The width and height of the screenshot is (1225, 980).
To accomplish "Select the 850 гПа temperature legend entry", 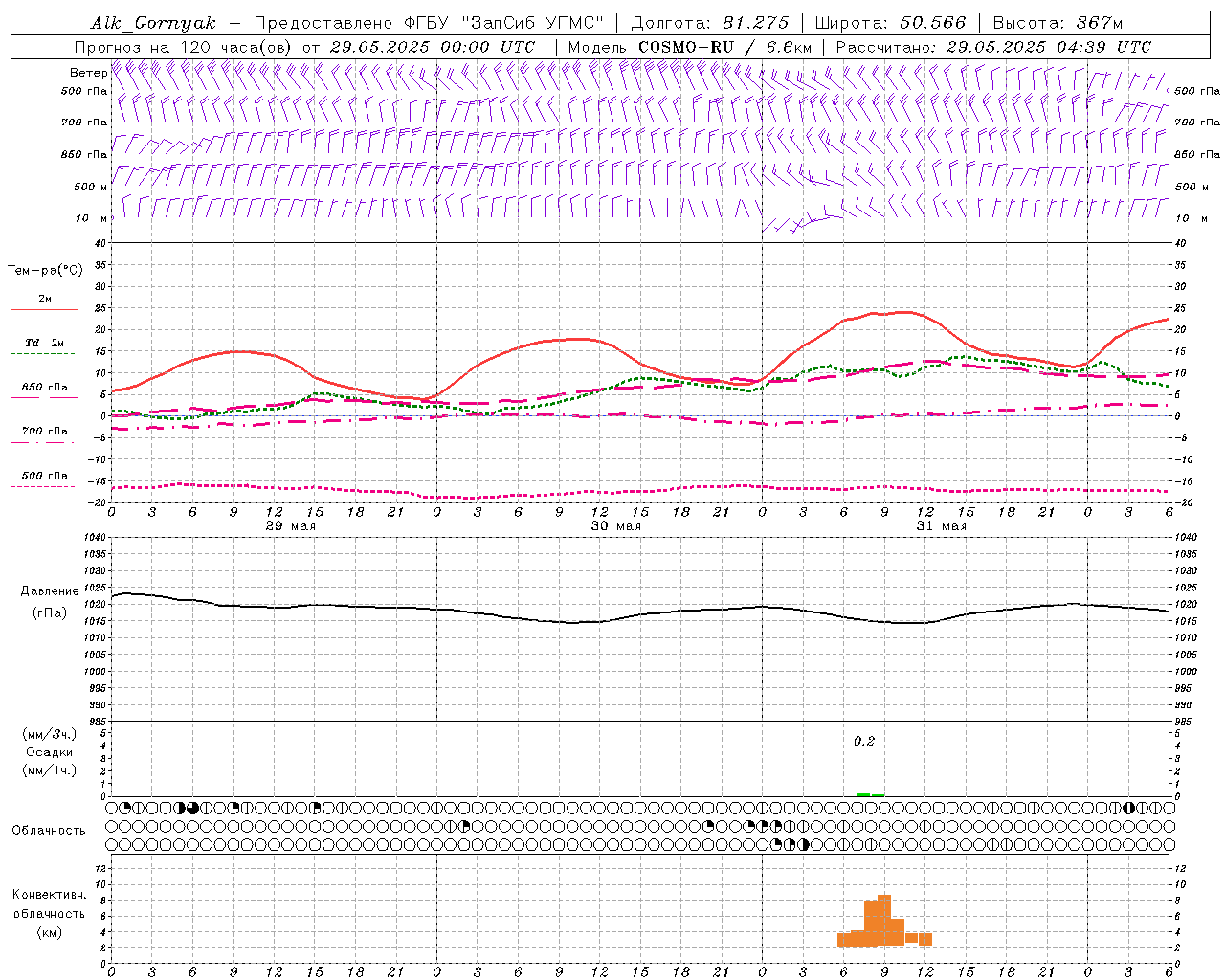I will point(45,387).
